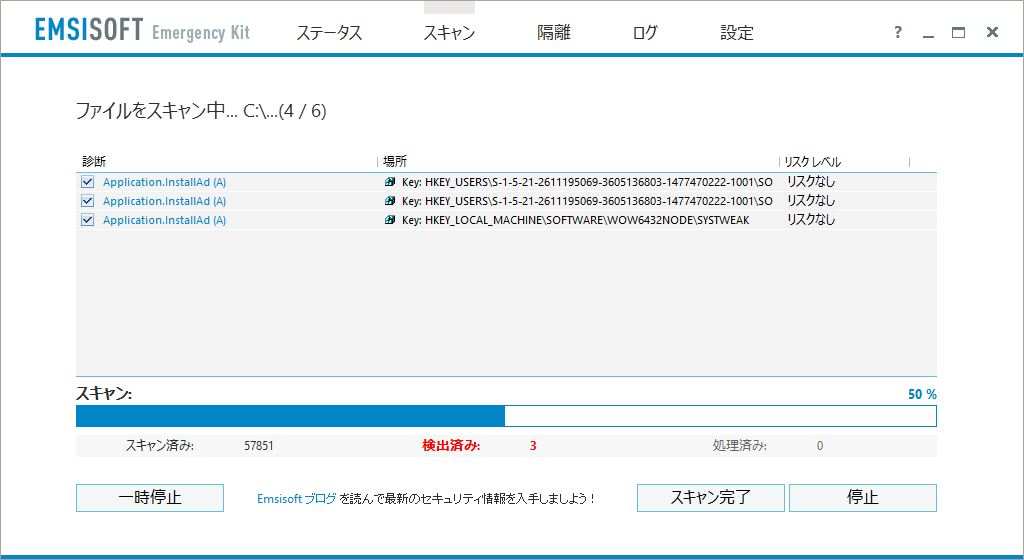Image resolution: width=1024 pixels, height=560 pixels.
Task: Uncheck first HKEY_USERS Application.InstallAd entry
Action: pos(88,182)
